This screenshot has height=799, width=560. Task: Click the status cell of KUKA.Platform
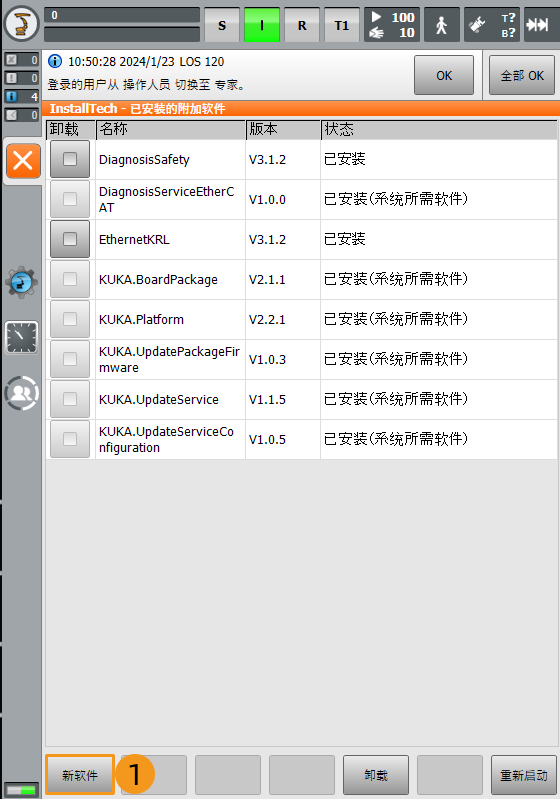coord(439,319)
